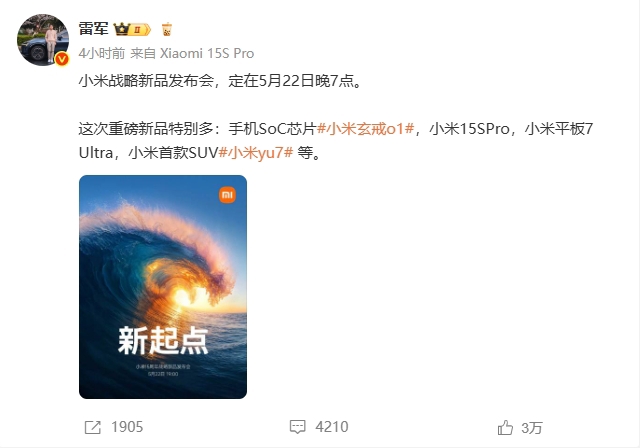Click the 新起点 headline text on poster
Image resolution: width=640 pixels, height=448 pixels.
pos(163,340)
